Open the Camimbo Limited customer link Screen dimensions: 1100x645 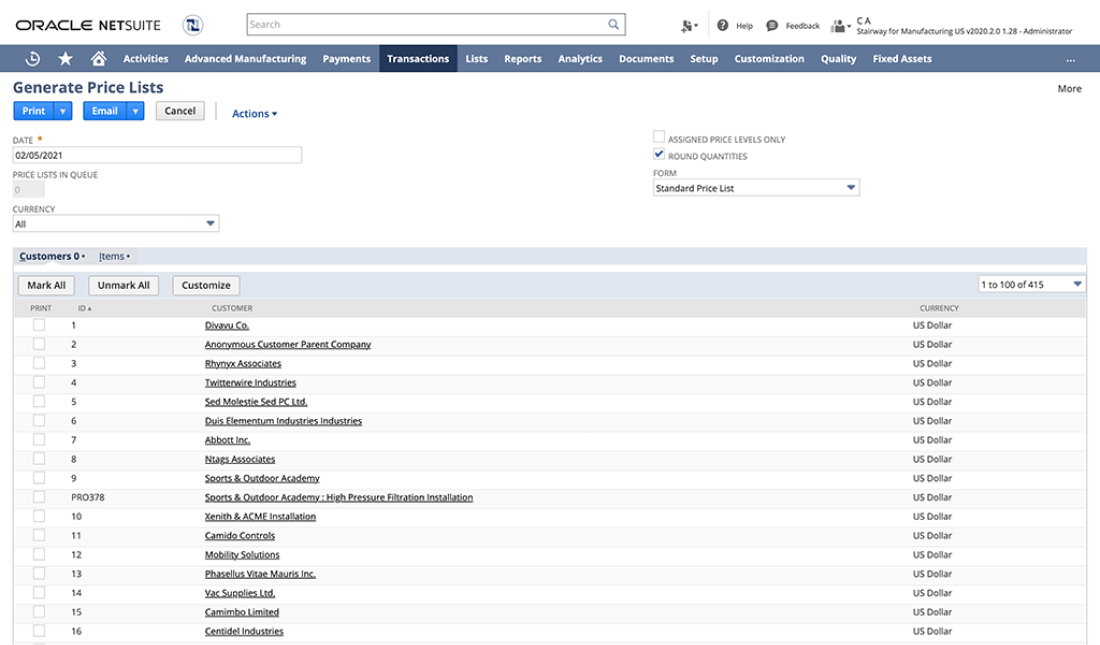pos(242,612)
